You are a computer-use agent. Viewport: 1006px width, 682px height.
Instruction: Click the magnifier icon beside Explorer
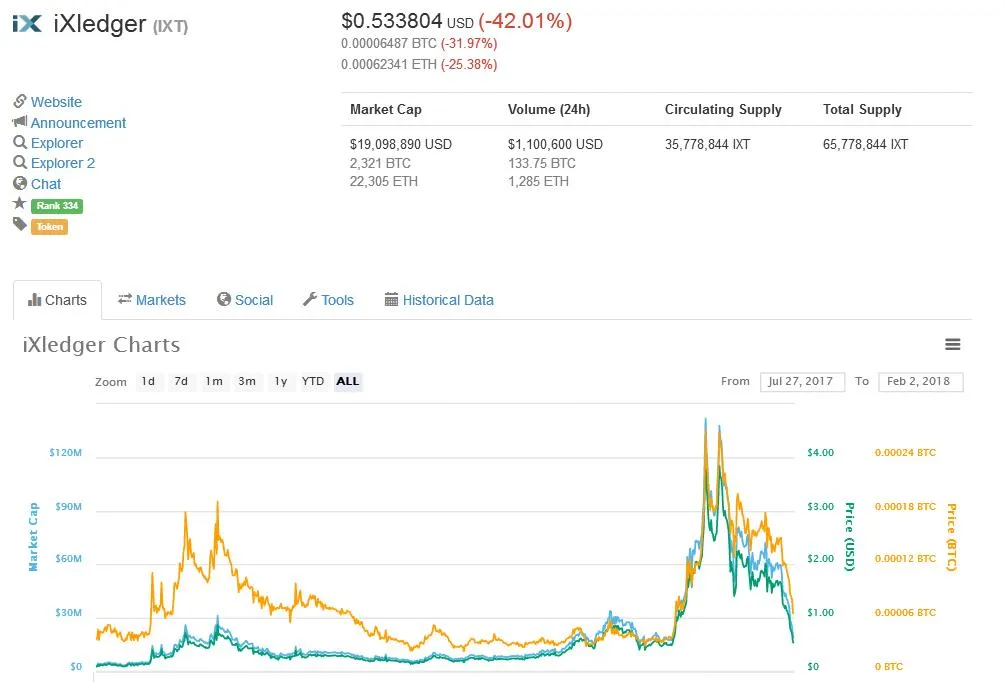20,142
